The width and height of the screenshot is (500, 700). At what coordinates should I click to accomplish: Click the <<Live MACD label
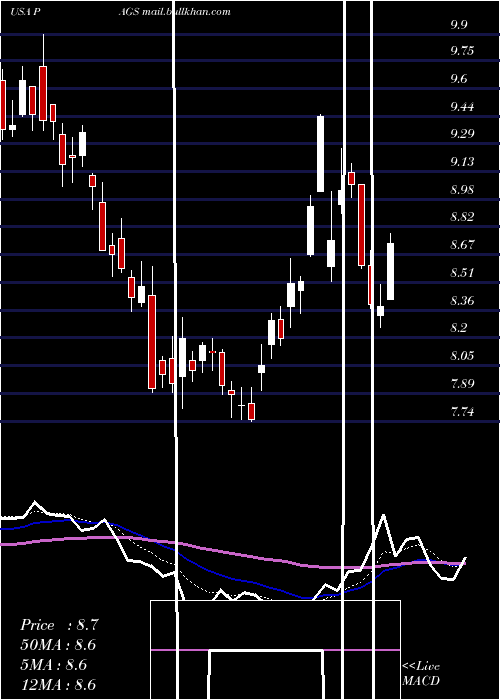pyautogui.click(x=421, y=673)
